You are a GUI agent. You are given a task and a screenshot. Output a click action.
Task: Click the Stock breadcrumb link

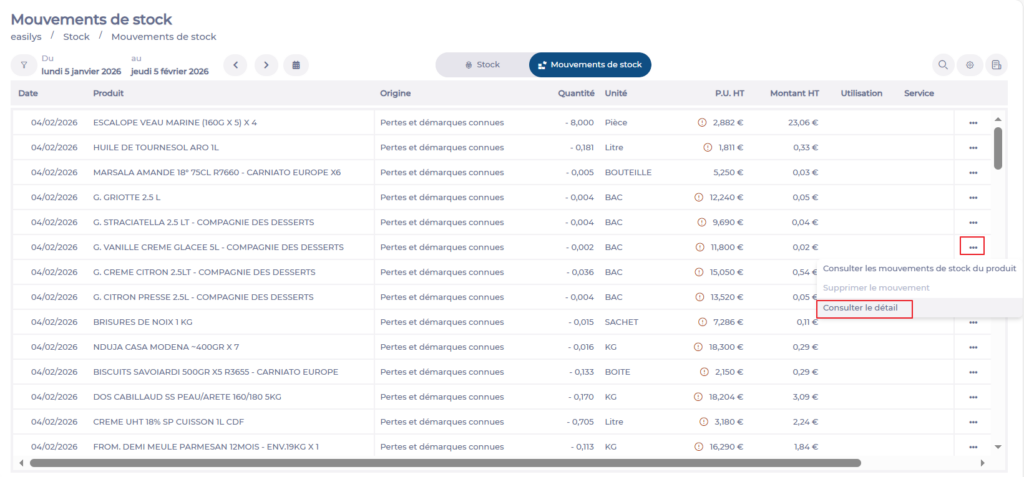tap(76, 37)
